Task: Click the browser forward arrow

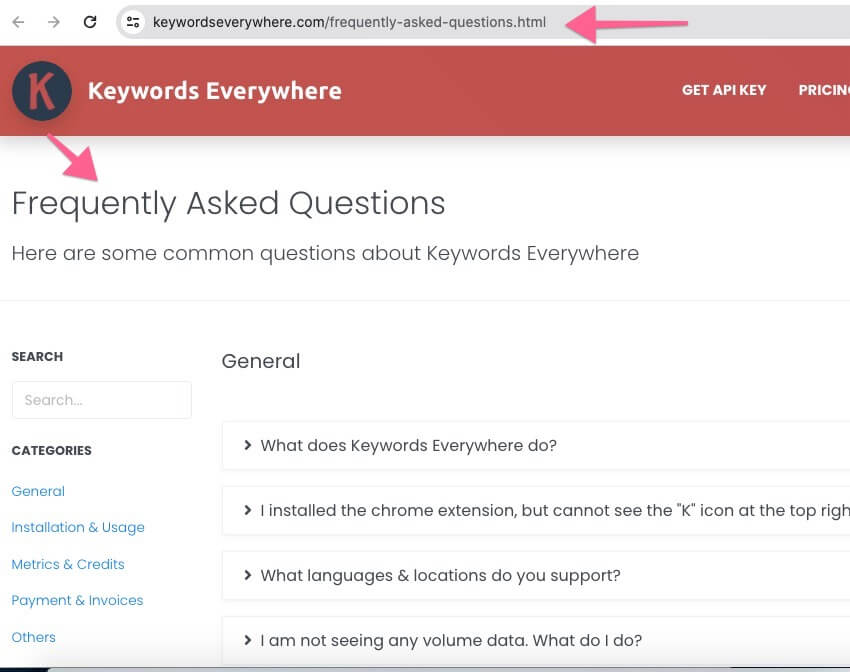Action: 54,22
